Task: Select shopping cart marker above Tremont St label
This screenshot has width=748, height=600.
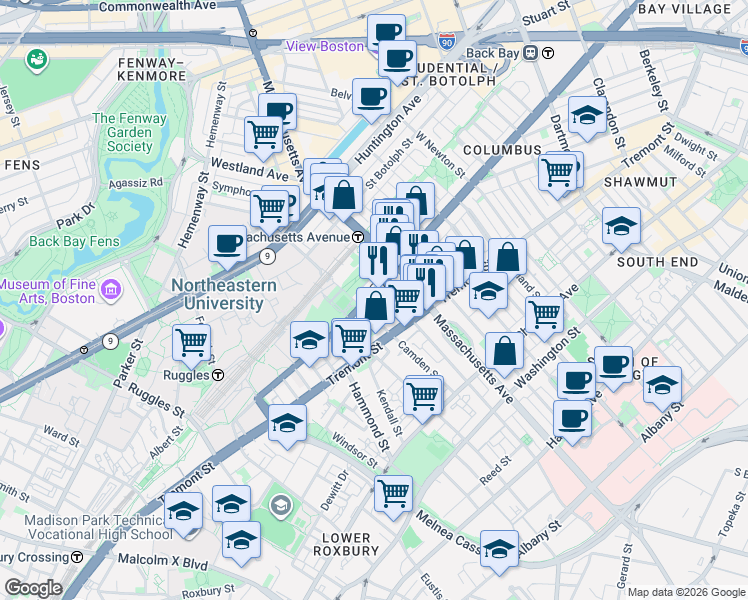Action: (x=351, y=340)
